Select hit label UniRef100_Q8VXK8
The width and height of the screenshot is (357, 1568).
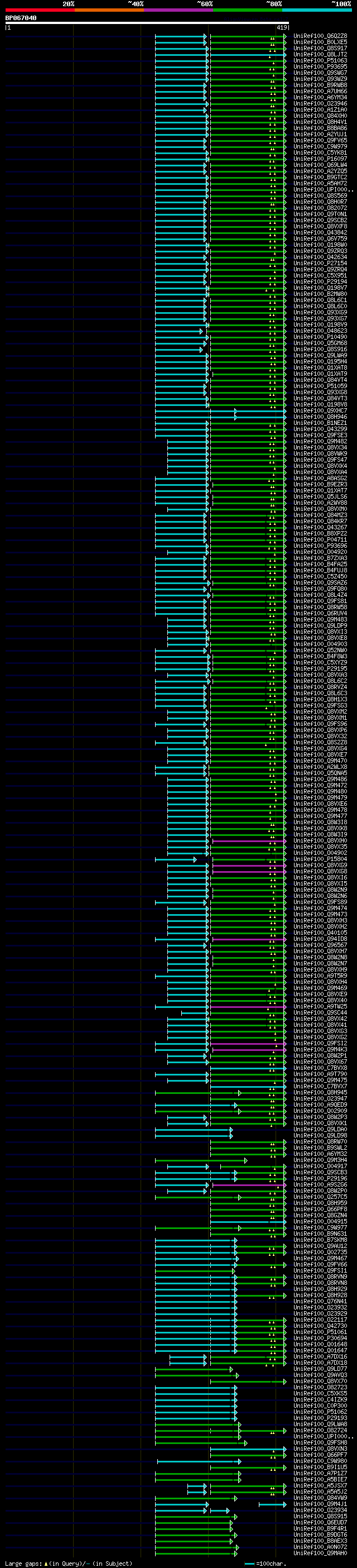[x=321, y=829]
